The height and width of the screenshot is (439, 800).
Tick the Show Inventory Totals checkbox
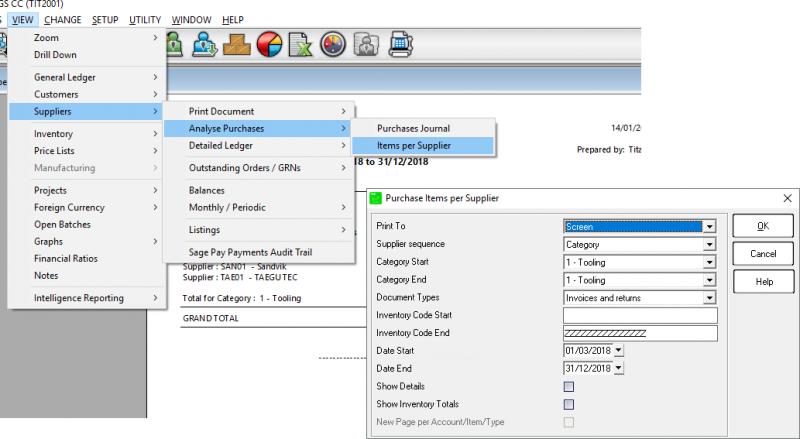pos(569,404)
